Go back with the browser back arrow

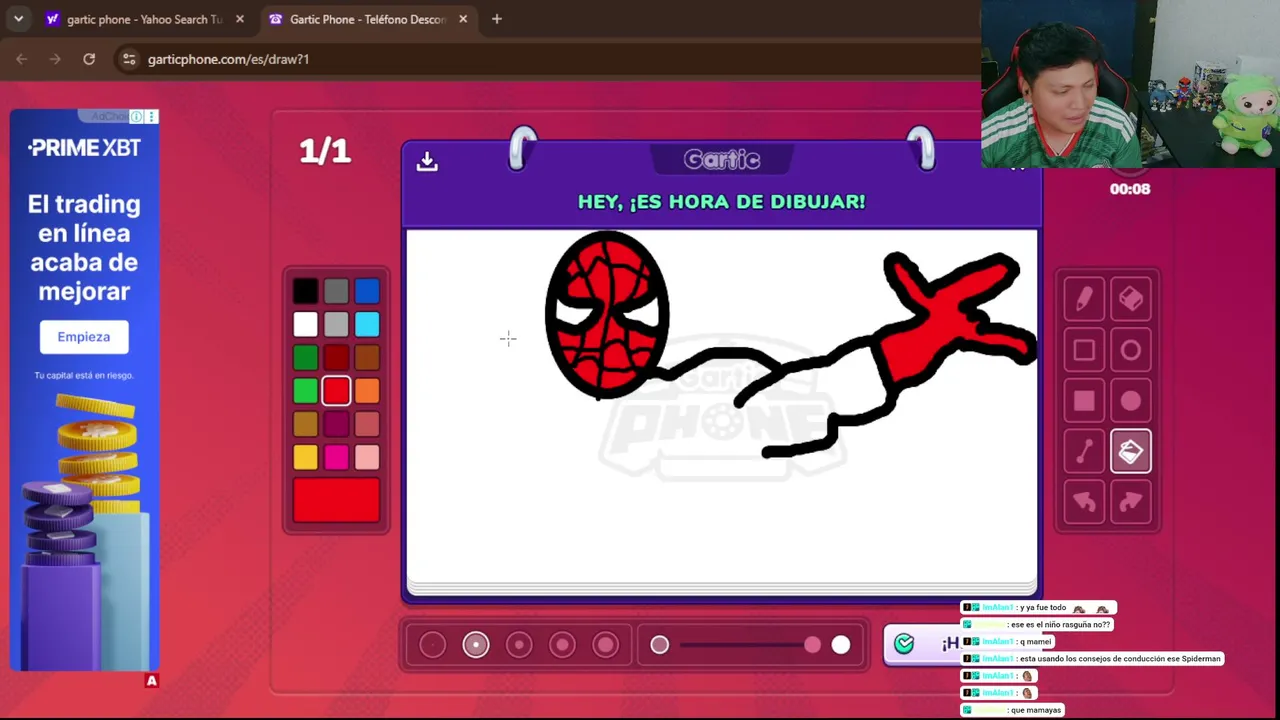(21, 59)
